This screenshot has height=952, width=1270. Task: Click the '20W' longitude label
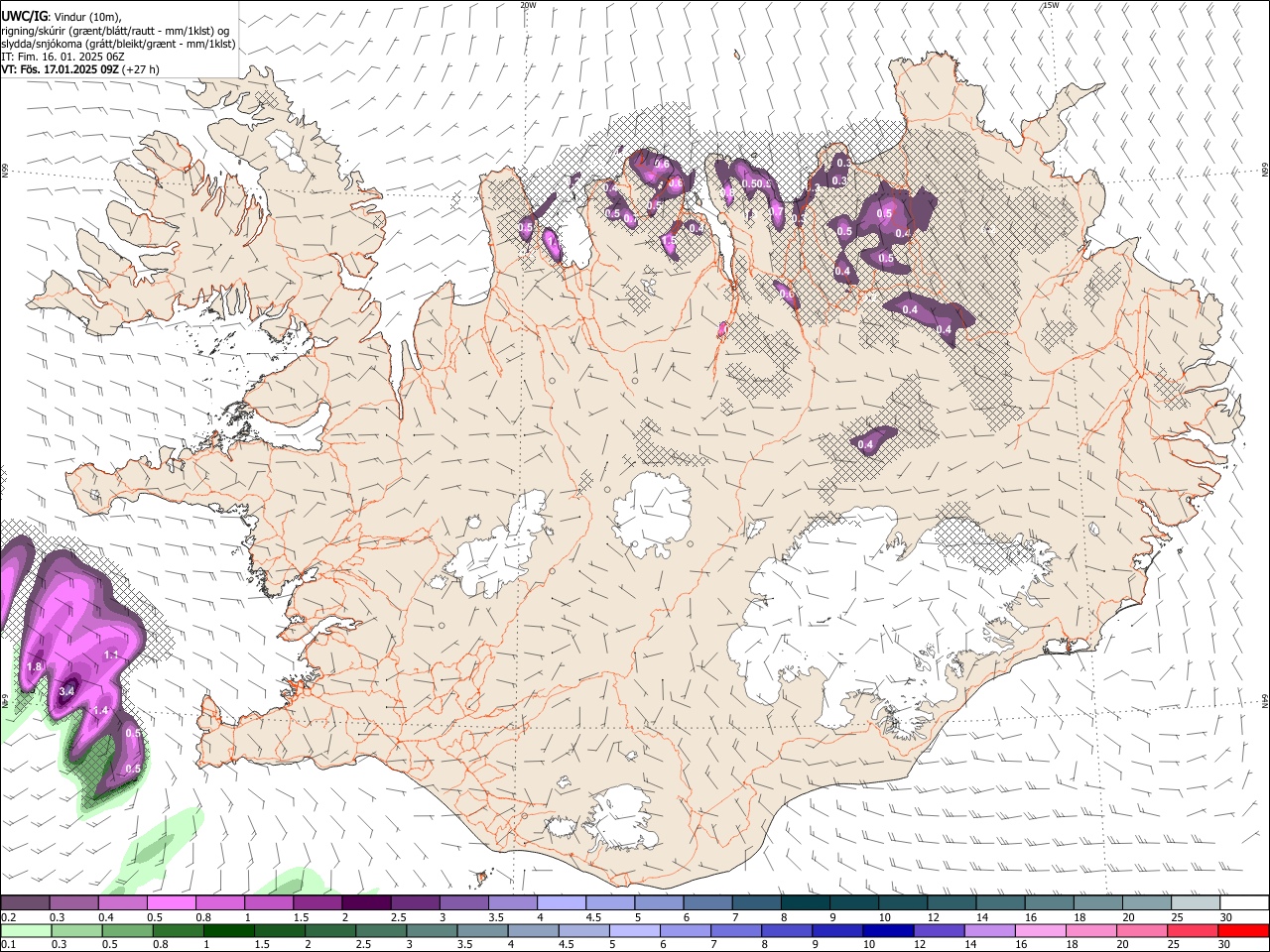[528, 5]
